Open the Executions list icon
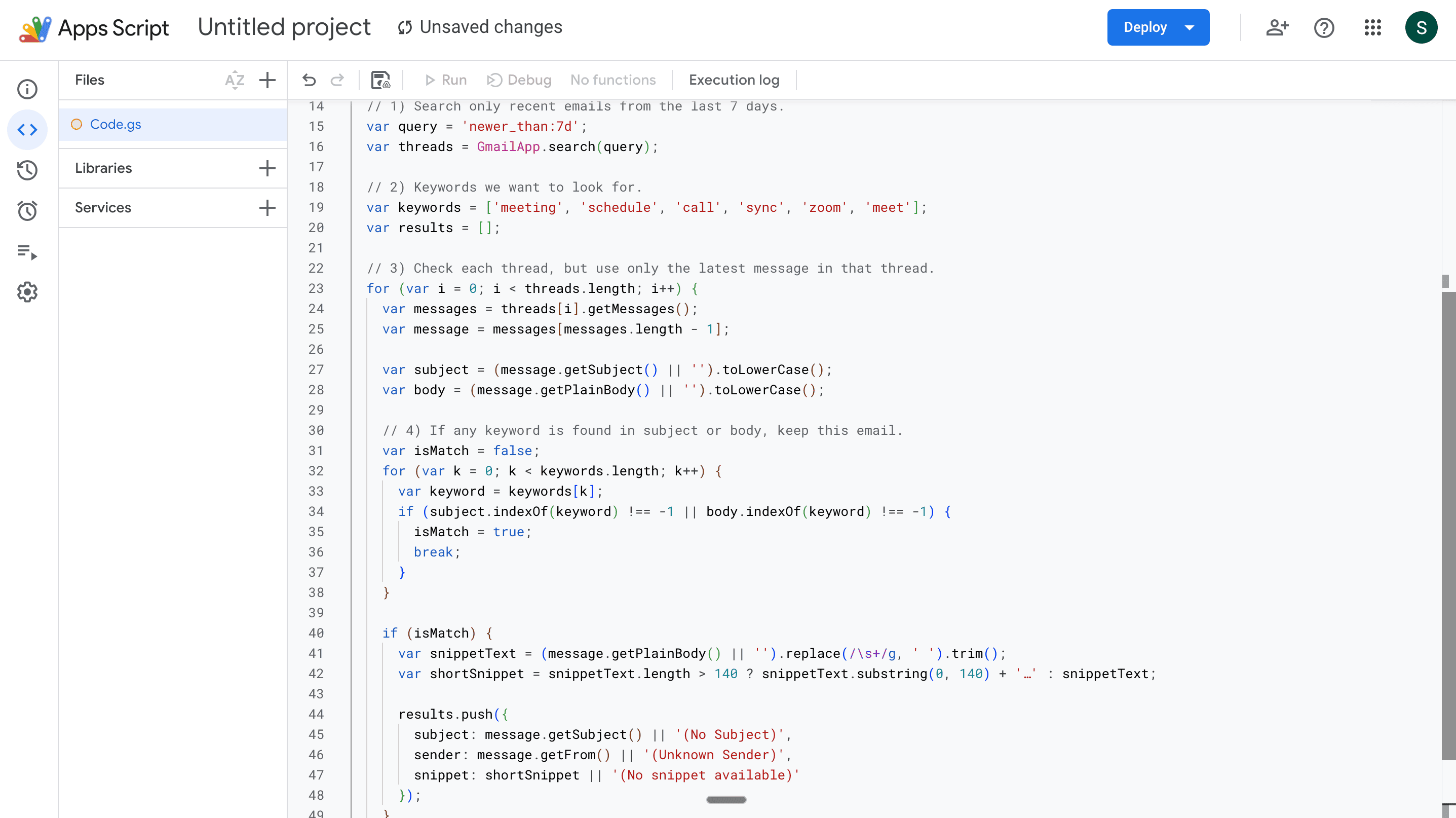This screenshot has height=818, width=1456. click(x=27, y=251)
